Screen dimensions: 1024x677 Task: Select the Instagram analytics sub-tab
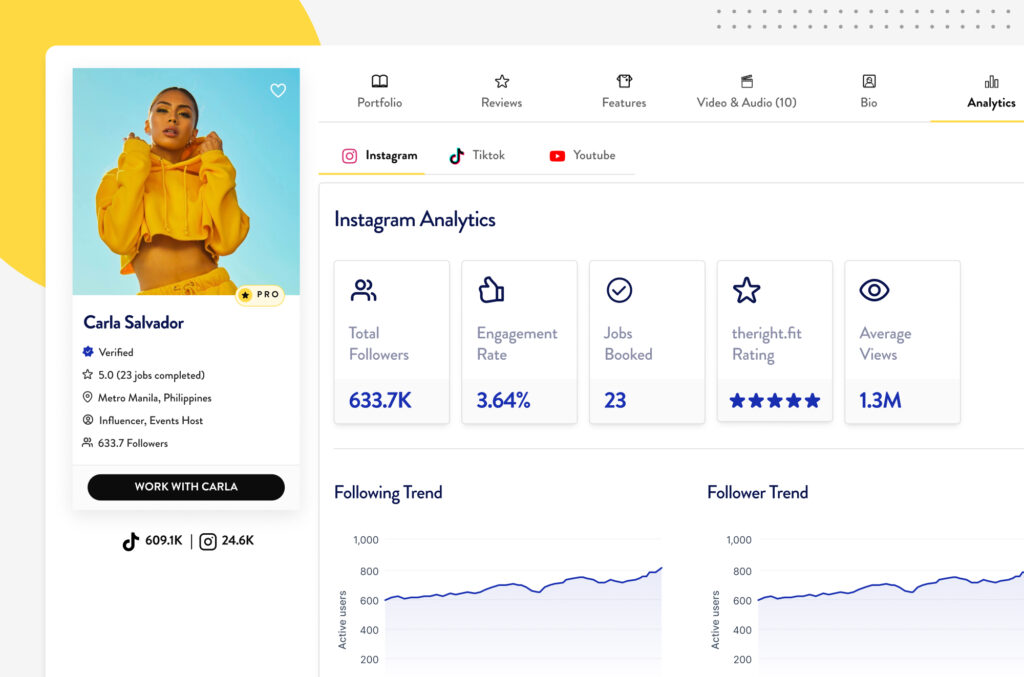click(x=379, y=155)
